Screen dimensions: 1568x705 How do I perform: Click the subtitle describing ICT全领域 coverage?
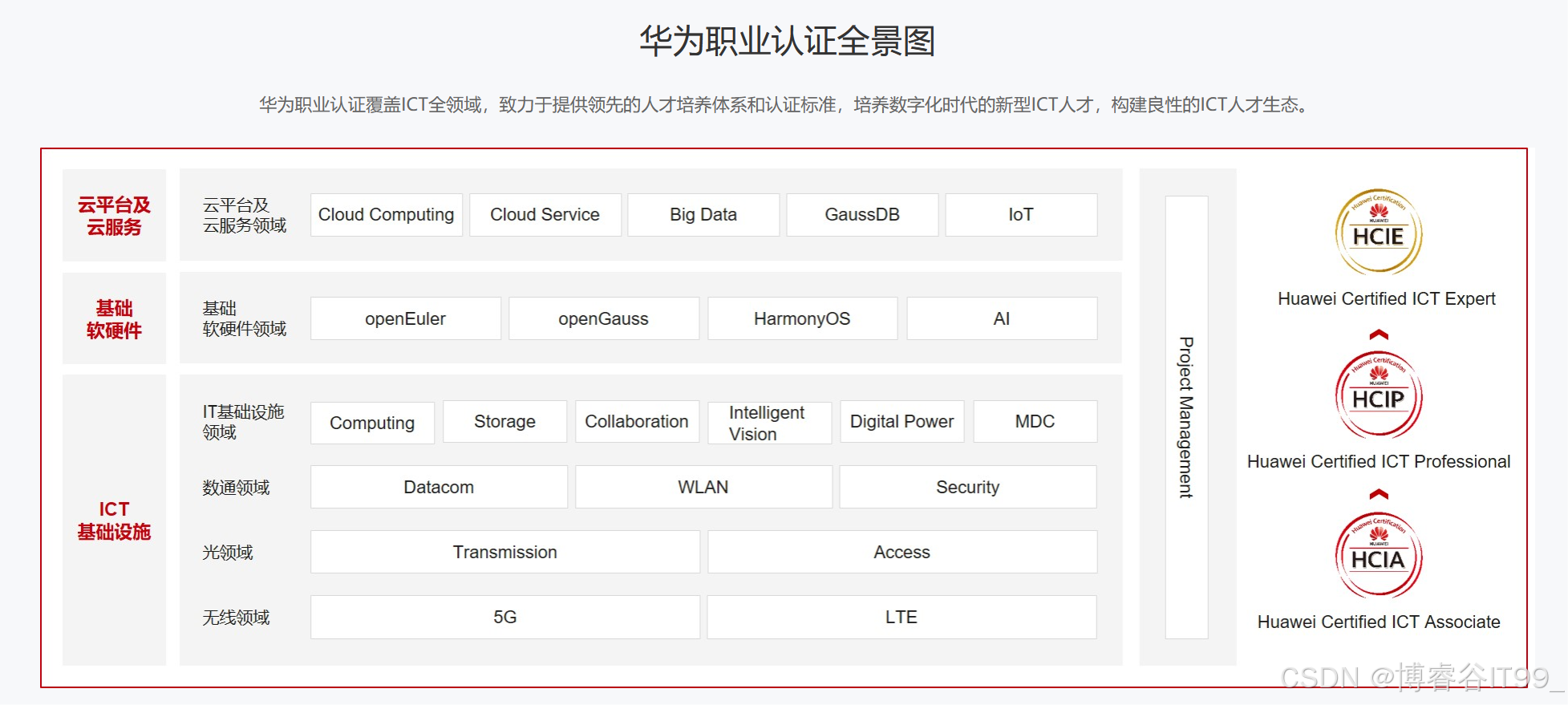click(784, 105)
